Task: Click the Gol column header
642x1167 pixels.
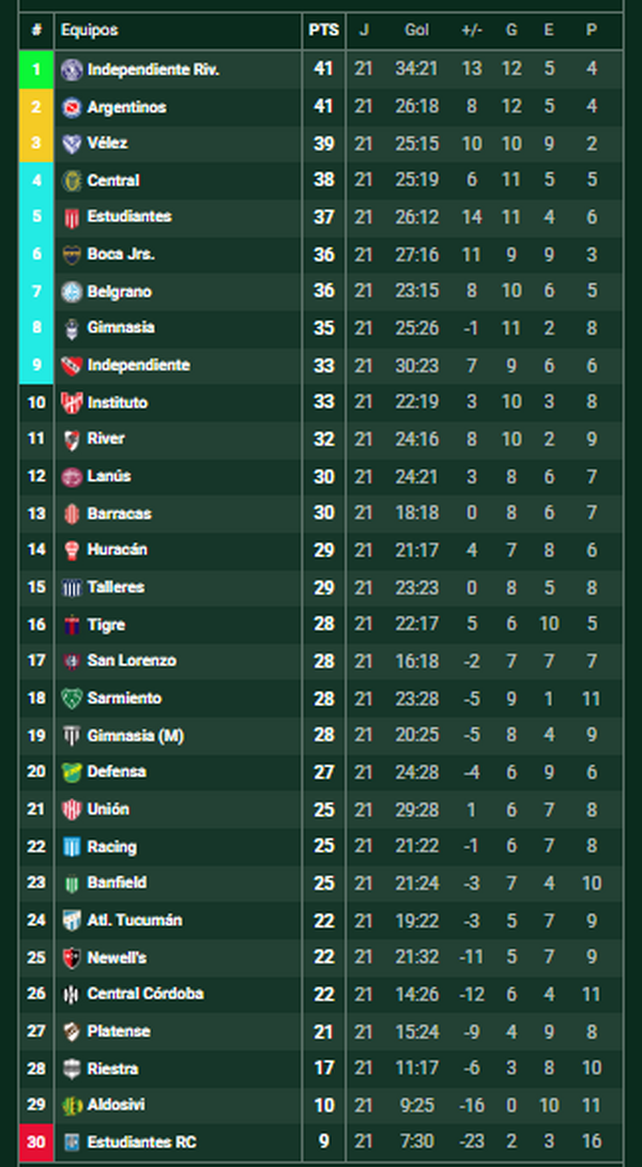Action: (417, 31)
